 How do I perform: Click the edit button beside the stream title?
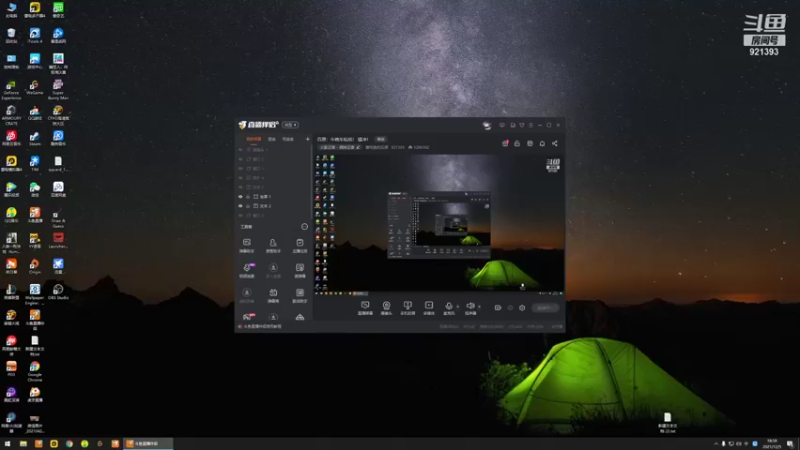pyautogui.click(x=381, y=139)
